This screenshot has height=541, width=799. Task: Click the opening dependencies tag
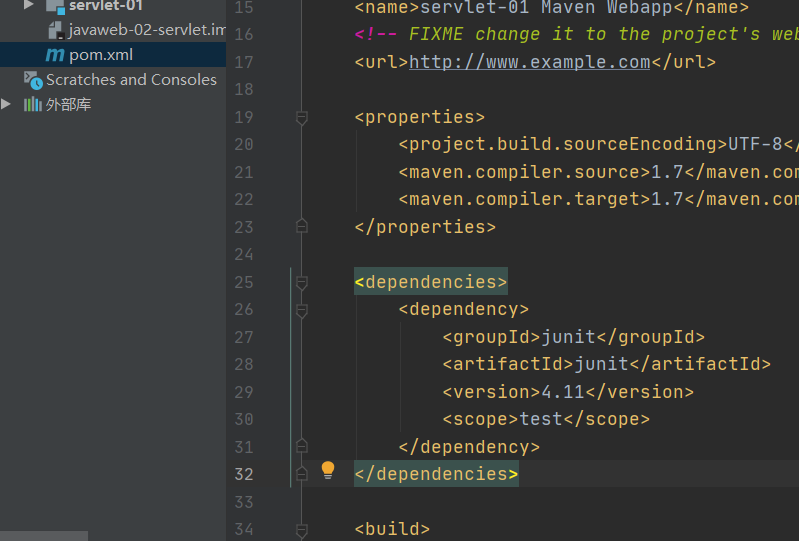coord(431,282)
